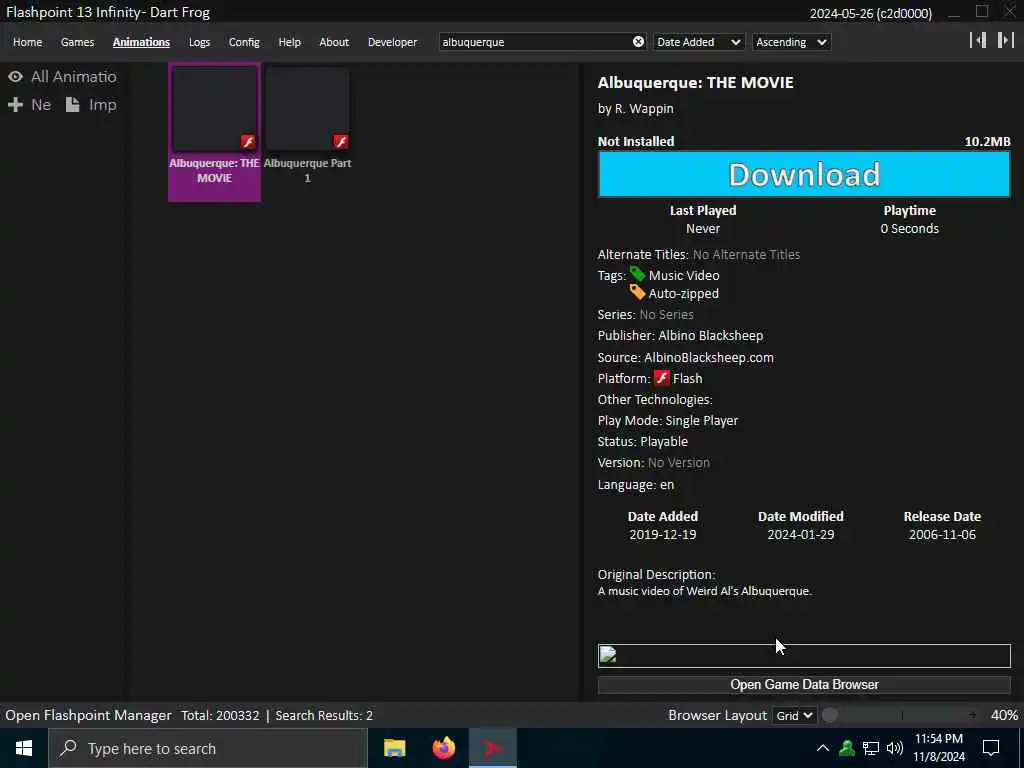Select the Animations tab
Screen dimensions: 1024x768
[x=141, y=42]
